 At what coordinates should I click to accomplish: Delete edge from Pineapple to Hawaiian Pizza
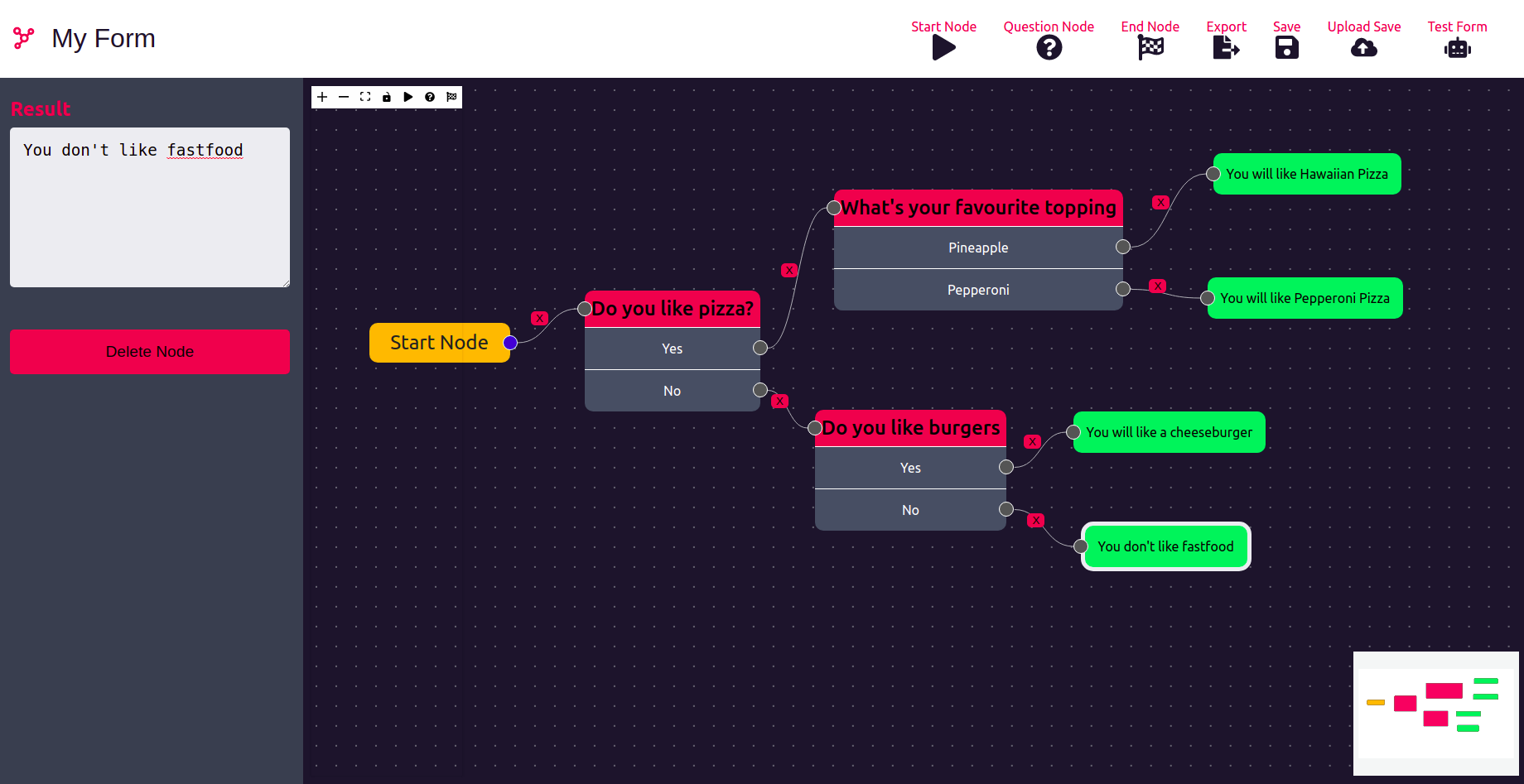pos(1161,202)
